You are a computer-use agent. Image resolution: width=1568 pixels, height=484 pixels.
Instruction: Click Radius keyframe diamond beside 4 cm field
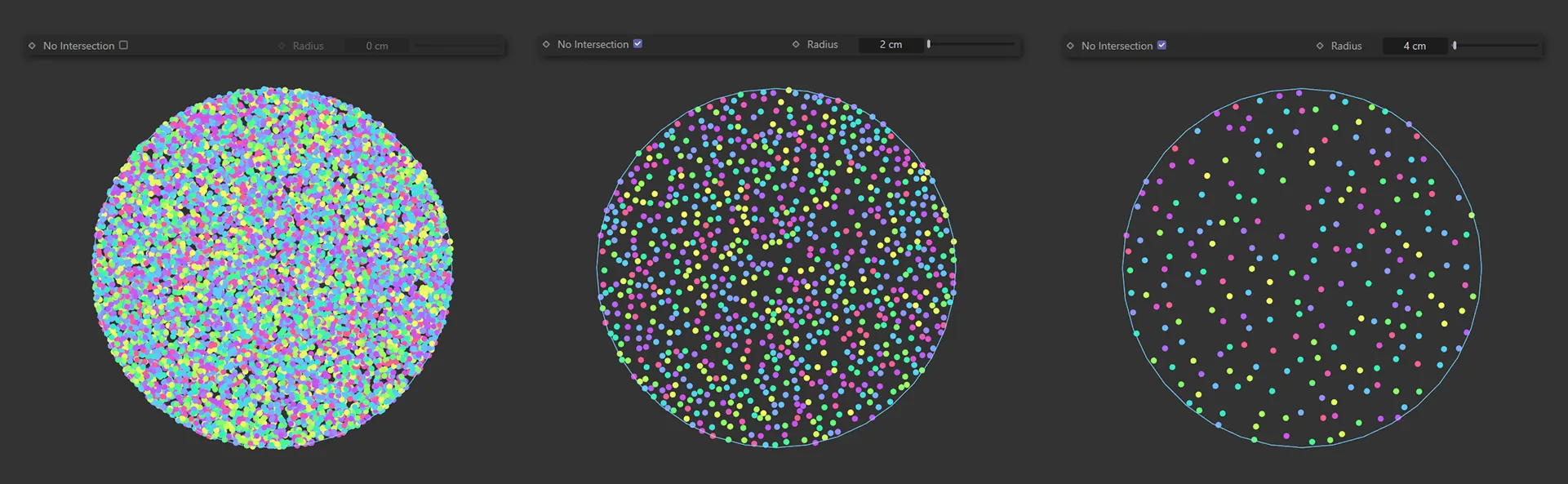(1320, 46)
